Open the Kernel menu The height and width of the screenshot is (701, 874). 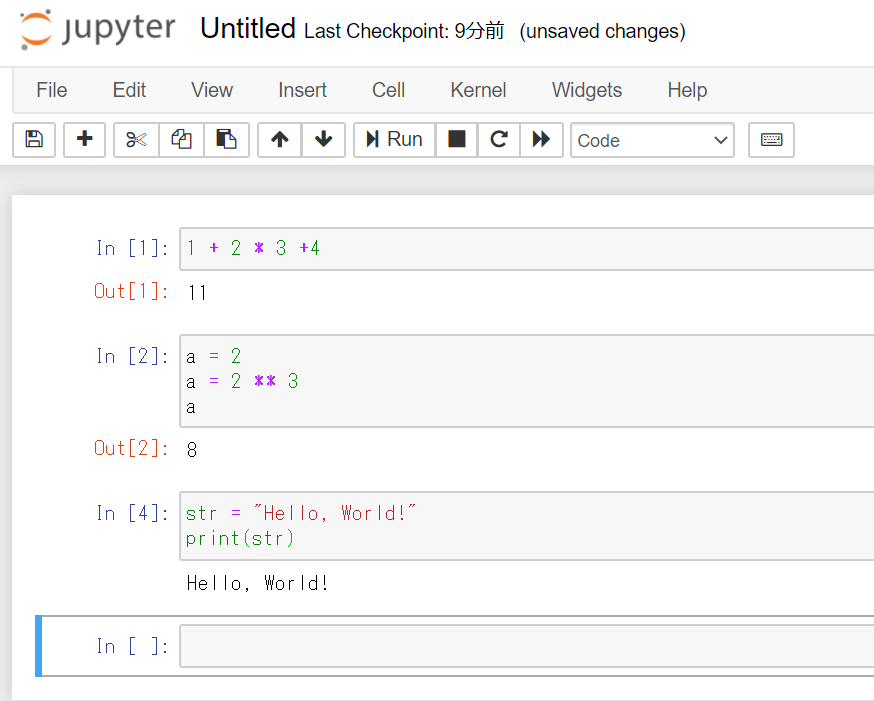coord(478,90)
